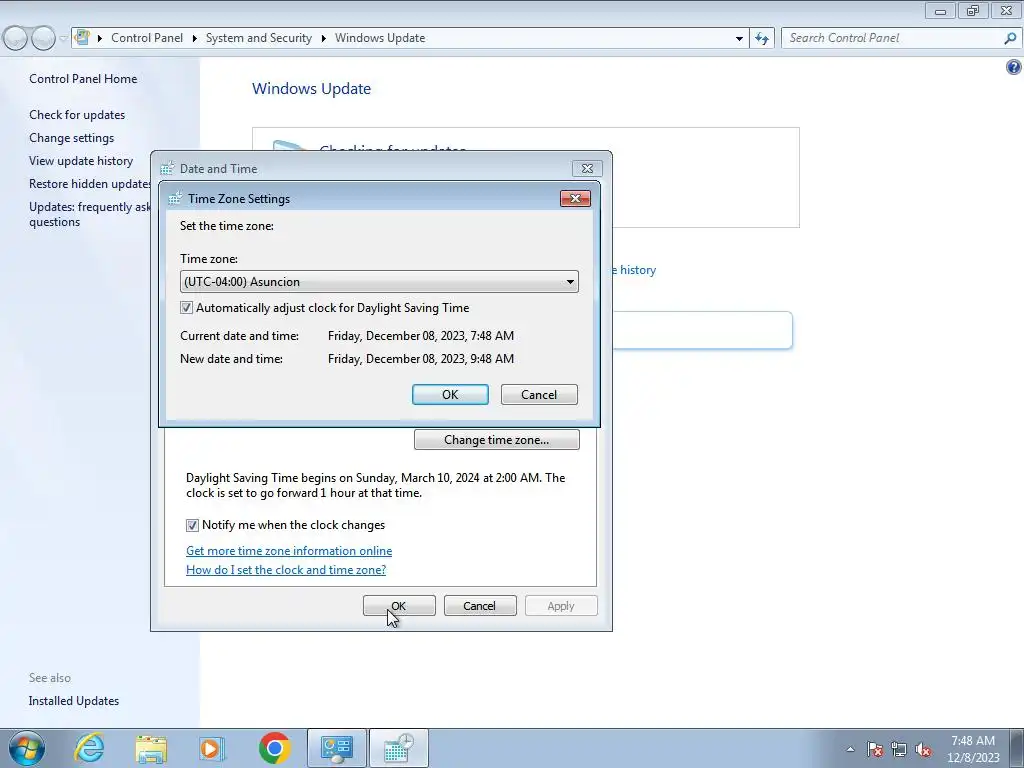Open Updates frequently asked questions link
The image size is (1024, 768).
[x=89, y=214]
